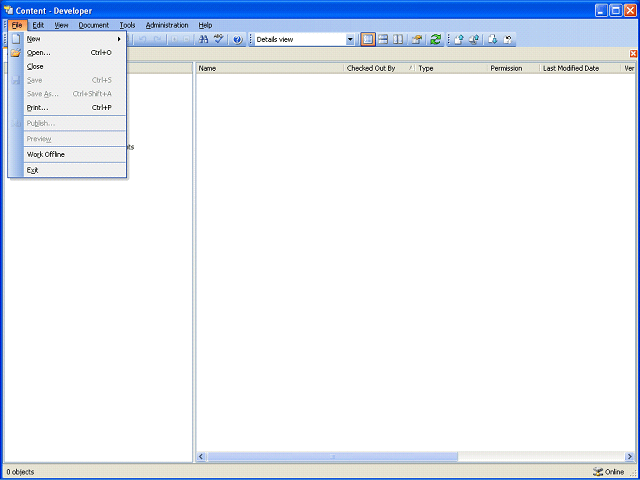Open the Details view dropdown
Screen dimensions: 640x480
(x=350, y=40)
